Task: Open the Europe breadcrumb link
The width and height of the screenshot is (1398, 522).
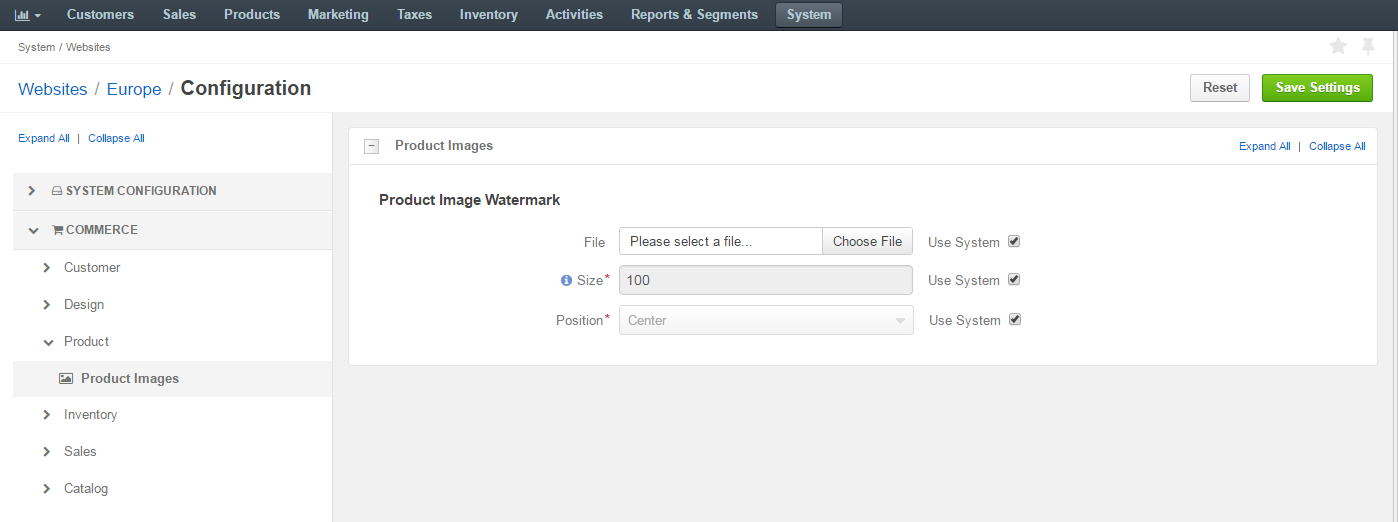Action: [134, 89]
